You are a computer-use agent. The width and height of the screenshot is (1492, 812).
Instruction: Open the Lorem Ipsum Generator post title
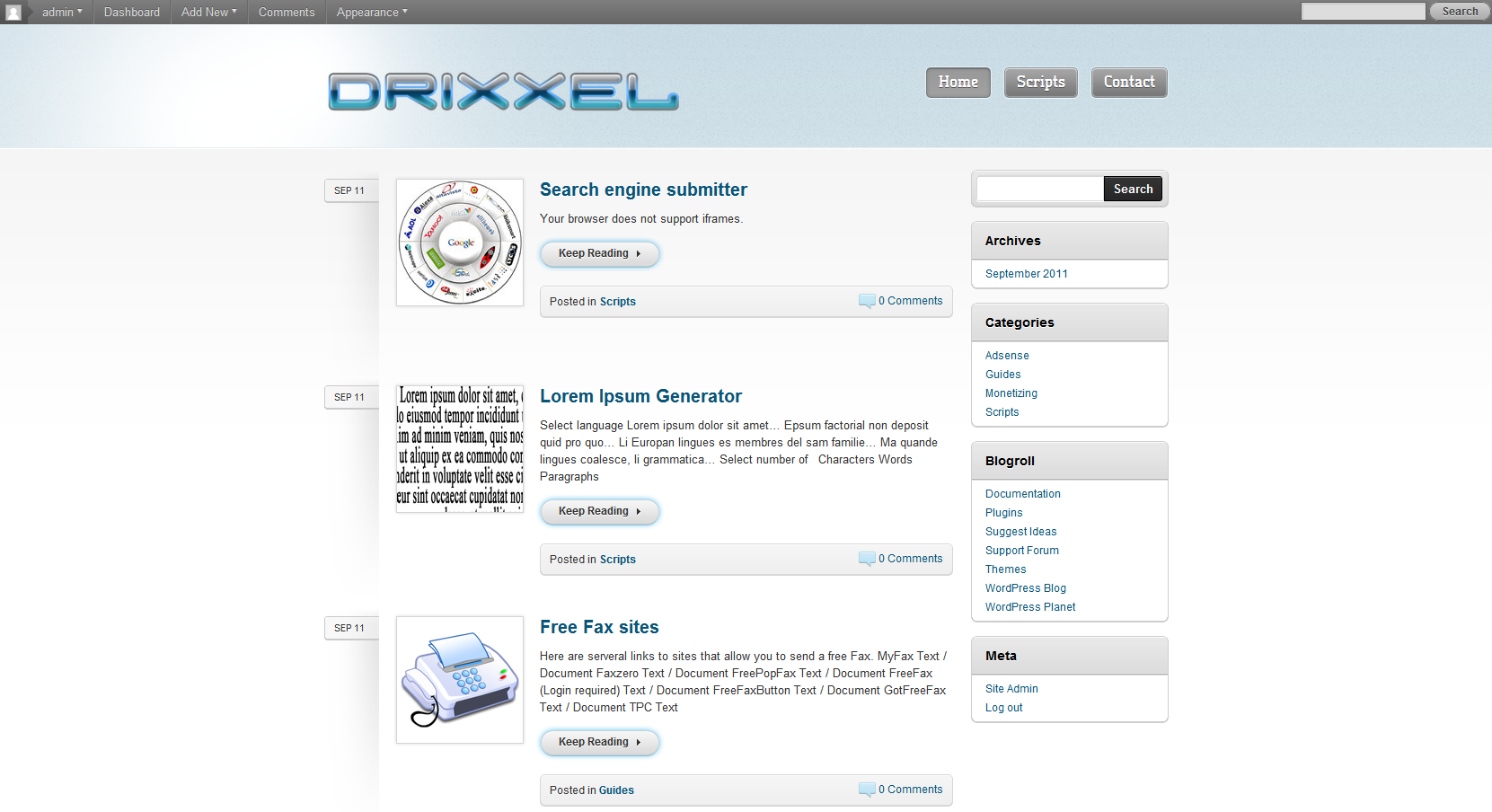pos(640,396)
